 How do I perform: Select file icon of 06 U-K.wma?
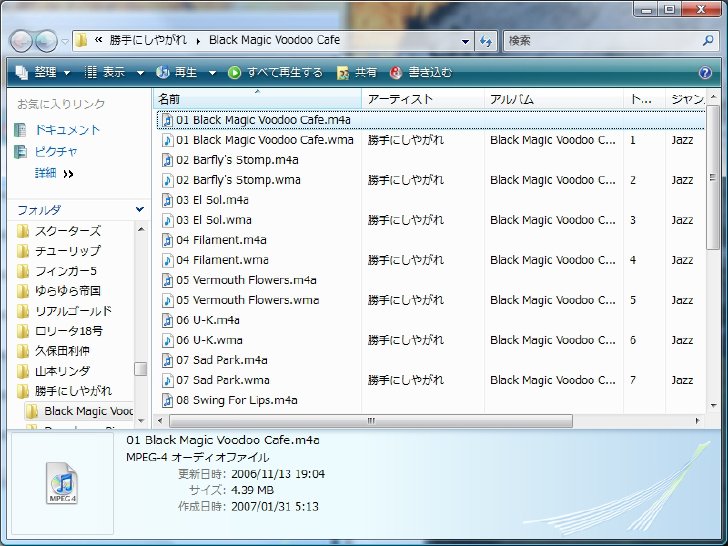pyautogui.click(x=167, y=340)
